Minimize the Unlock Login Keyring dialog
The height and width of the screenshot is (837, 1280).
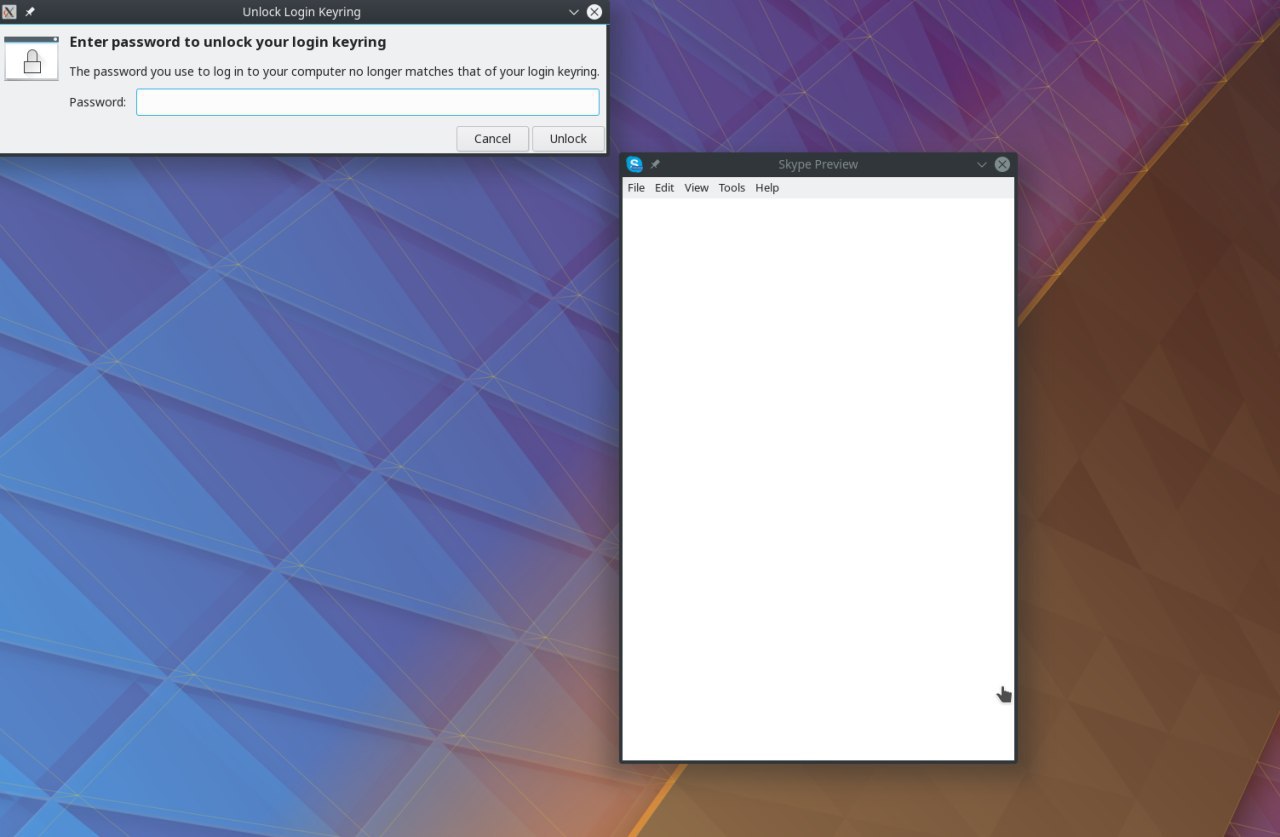coord(574,12)
